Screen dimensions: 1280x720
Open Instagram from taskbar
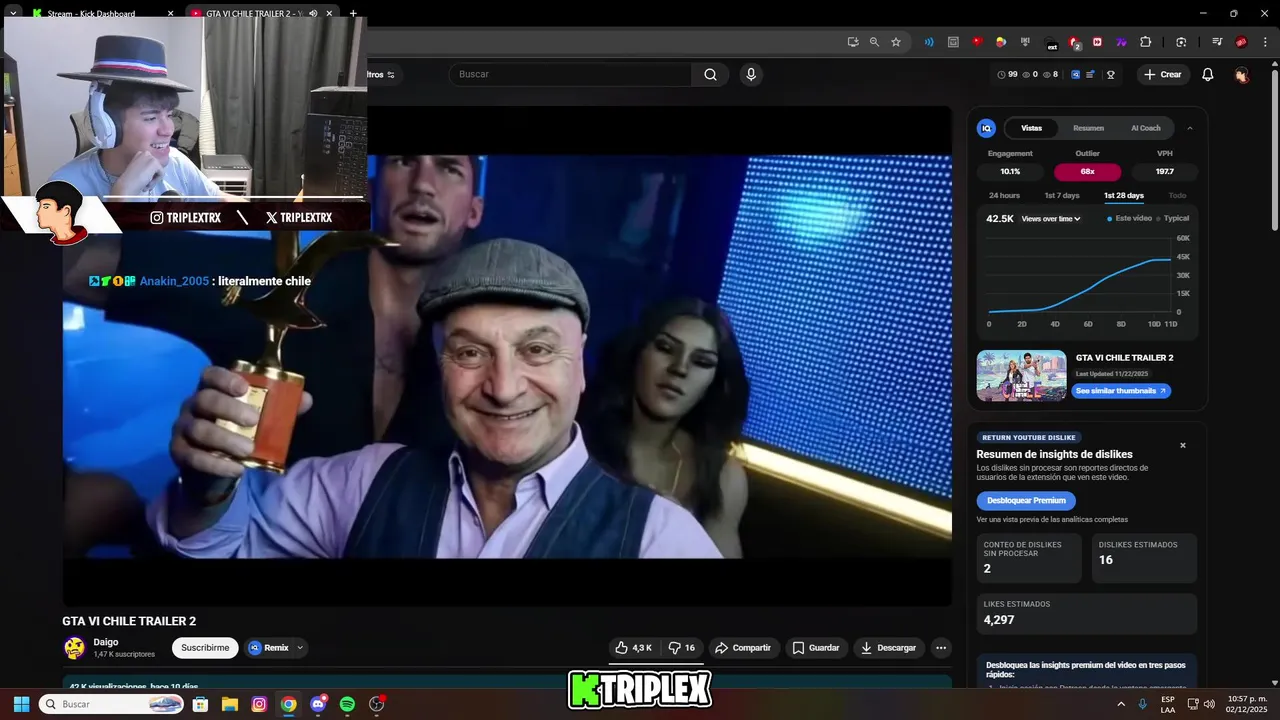pos(259,704)
